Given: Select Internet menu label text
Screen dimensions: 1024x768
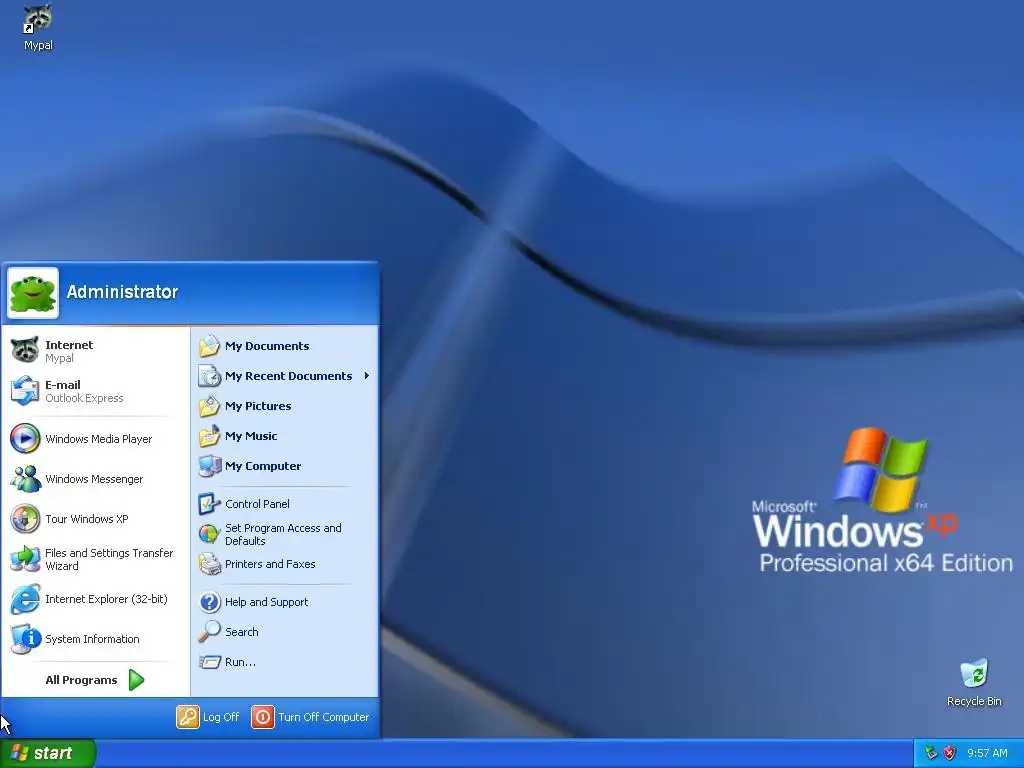Looking at the screenshot, I should tap(69, 345).
